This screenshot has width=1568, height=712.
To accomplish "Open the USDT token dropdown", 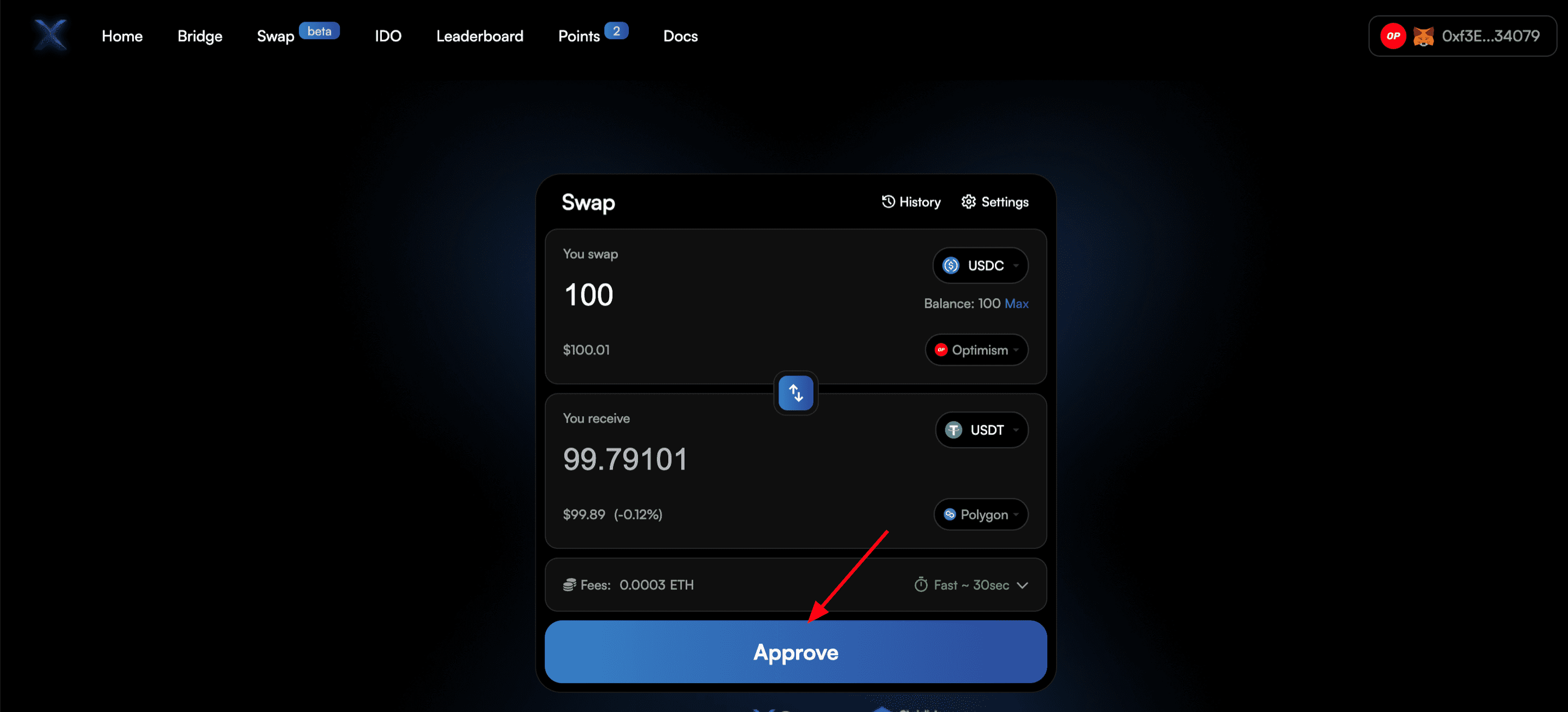I will [981, 430].
